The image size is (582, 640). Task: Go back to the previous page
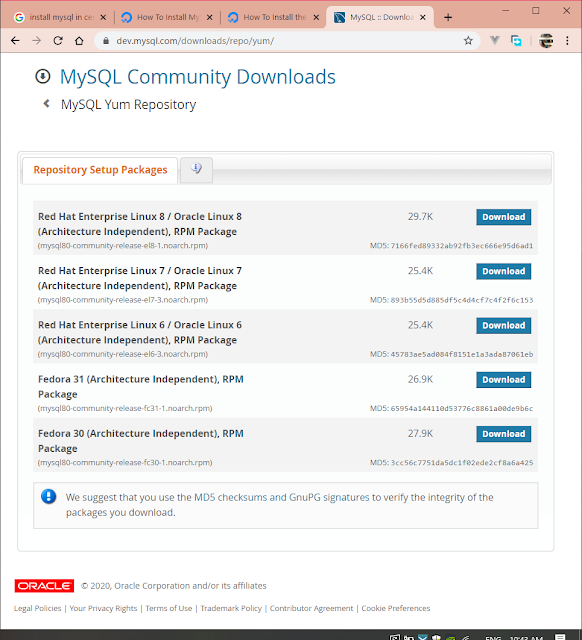pyautogui.click(x=15, y=40)
